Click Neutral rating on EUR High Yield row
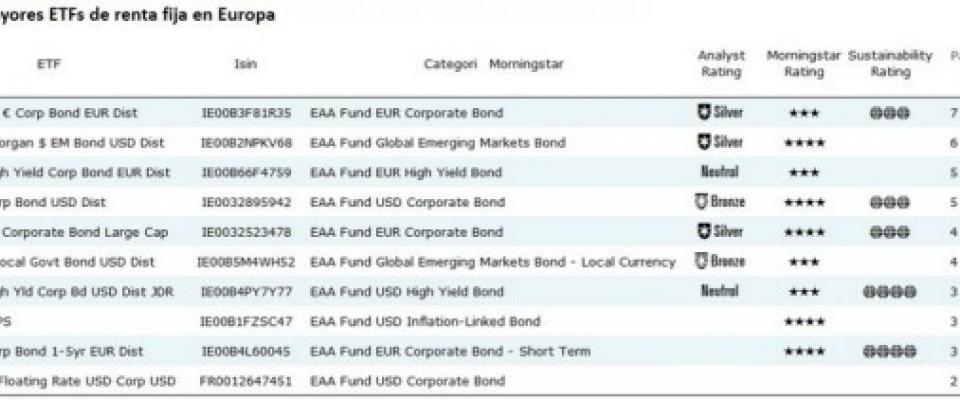 [x=720, y=172]
